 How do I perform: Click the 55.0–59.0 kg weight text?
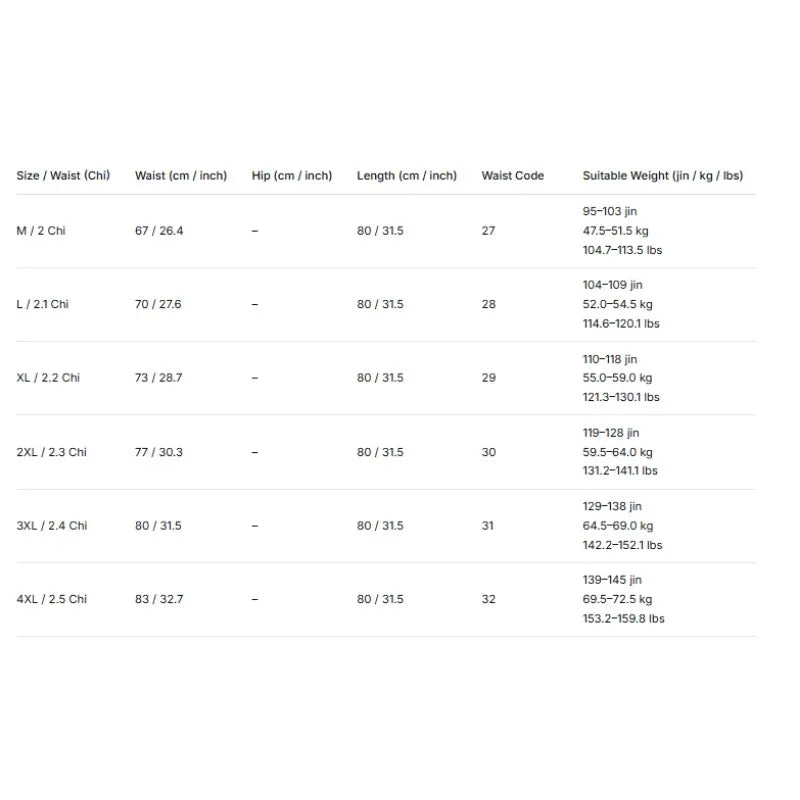point(617,378)
